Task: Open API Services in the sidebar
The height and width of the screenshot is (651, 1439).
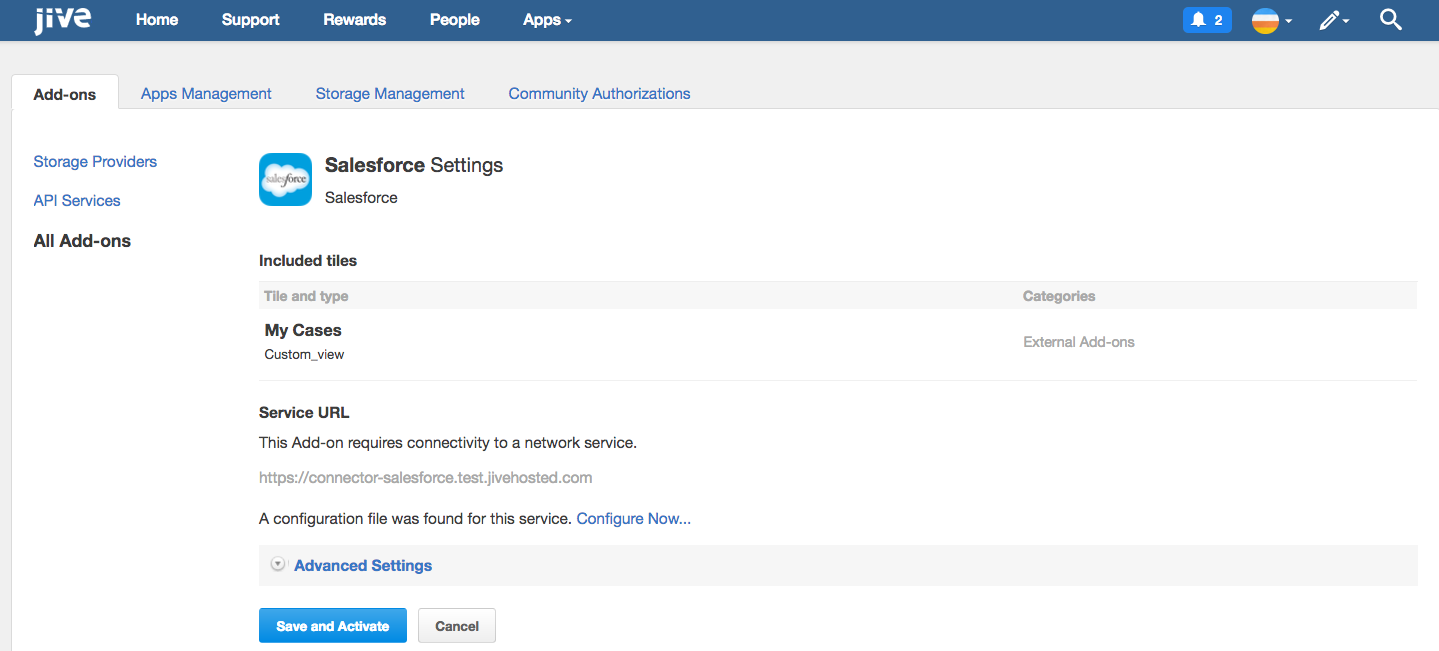Action: [77, 200]
